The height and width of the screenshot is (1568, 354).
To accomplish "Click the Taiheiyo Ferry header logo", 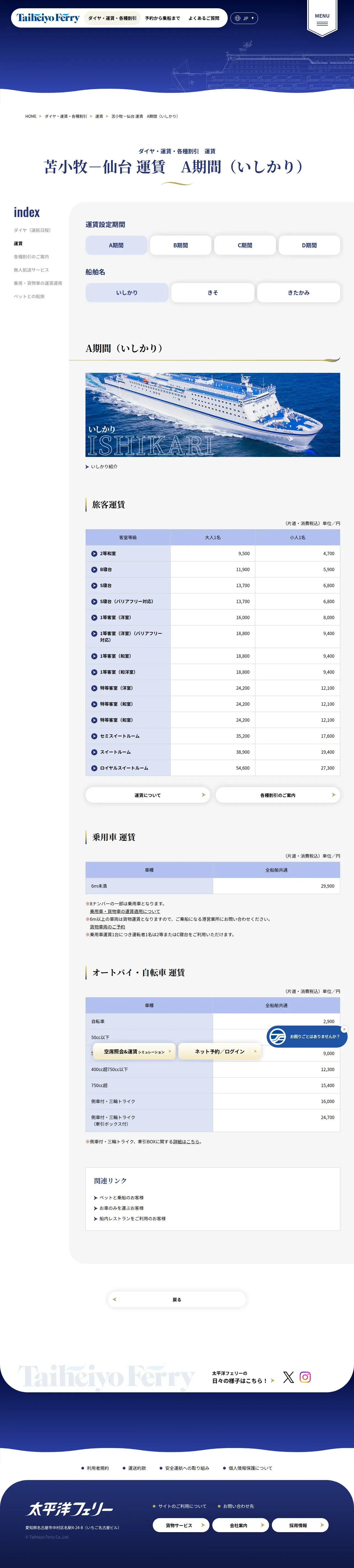I will pos(48,18).
